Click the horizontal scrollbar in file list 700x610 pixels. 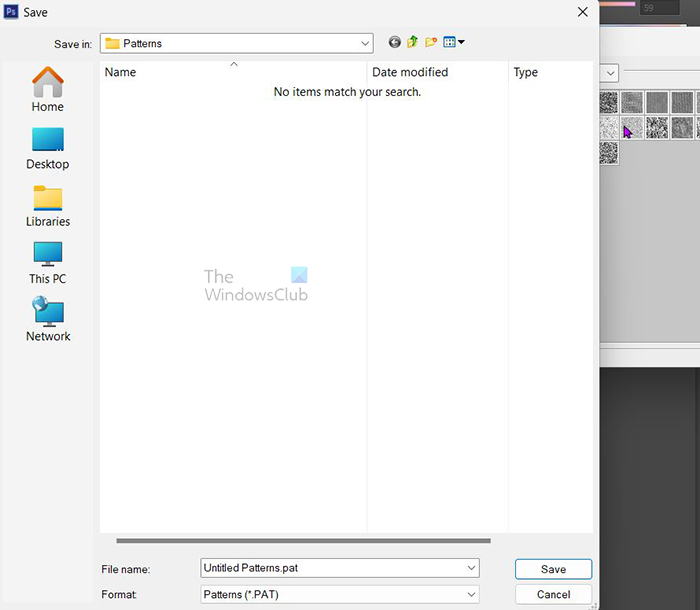coord(304,540)
